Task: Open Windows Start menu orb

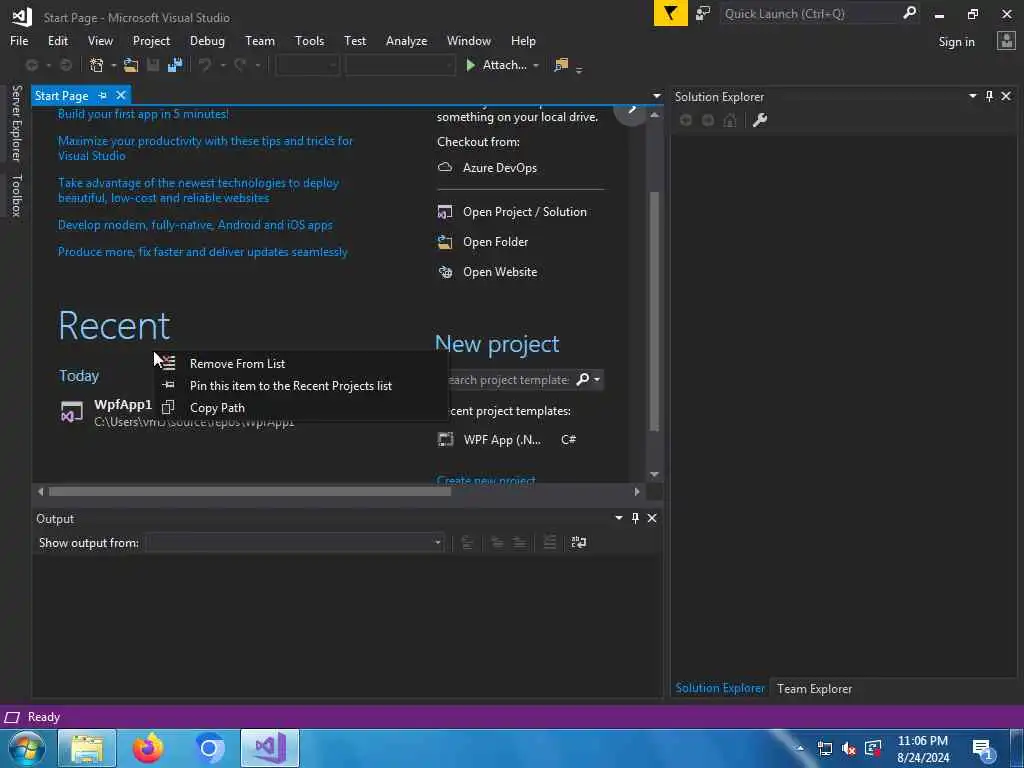Action: 26,748
